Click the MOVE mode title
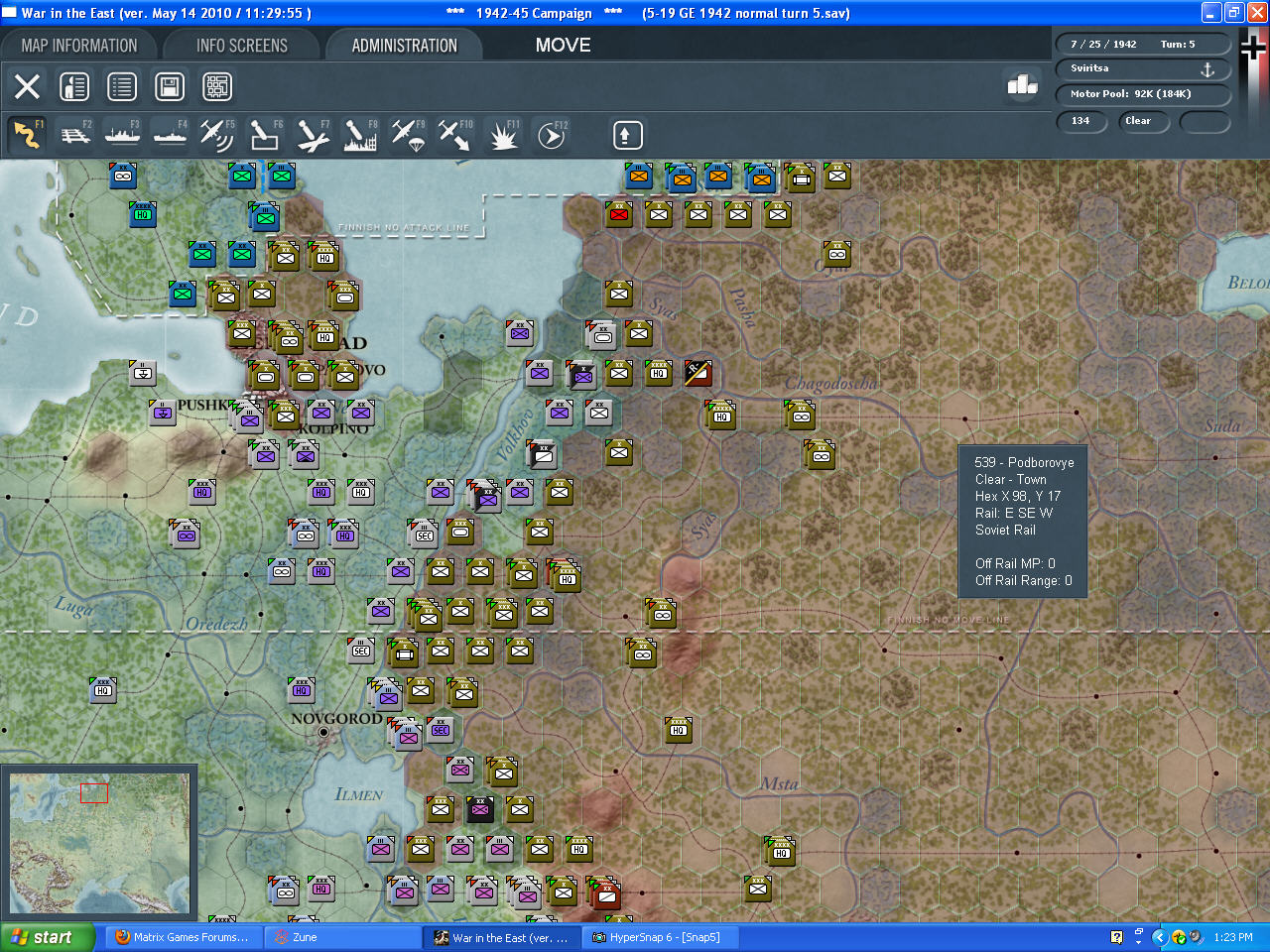This screenshot has width=1270, height=952. (563, 46)
